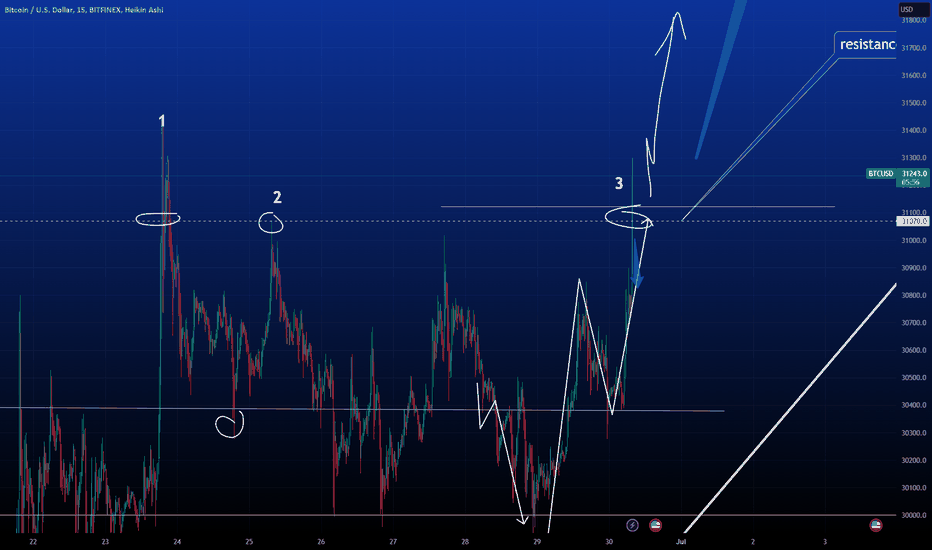Image resolution: width=932 pixels, height=550 pixels.
Task: Click the 30200.0 price axis label
Action: (x=914, y=460)
